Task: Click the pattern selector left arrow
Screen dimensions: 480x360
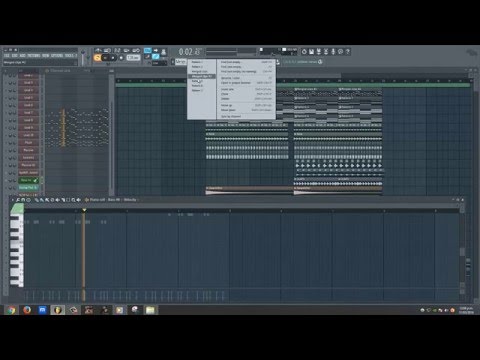Action: pyautogui.click(x=173, y=62)
